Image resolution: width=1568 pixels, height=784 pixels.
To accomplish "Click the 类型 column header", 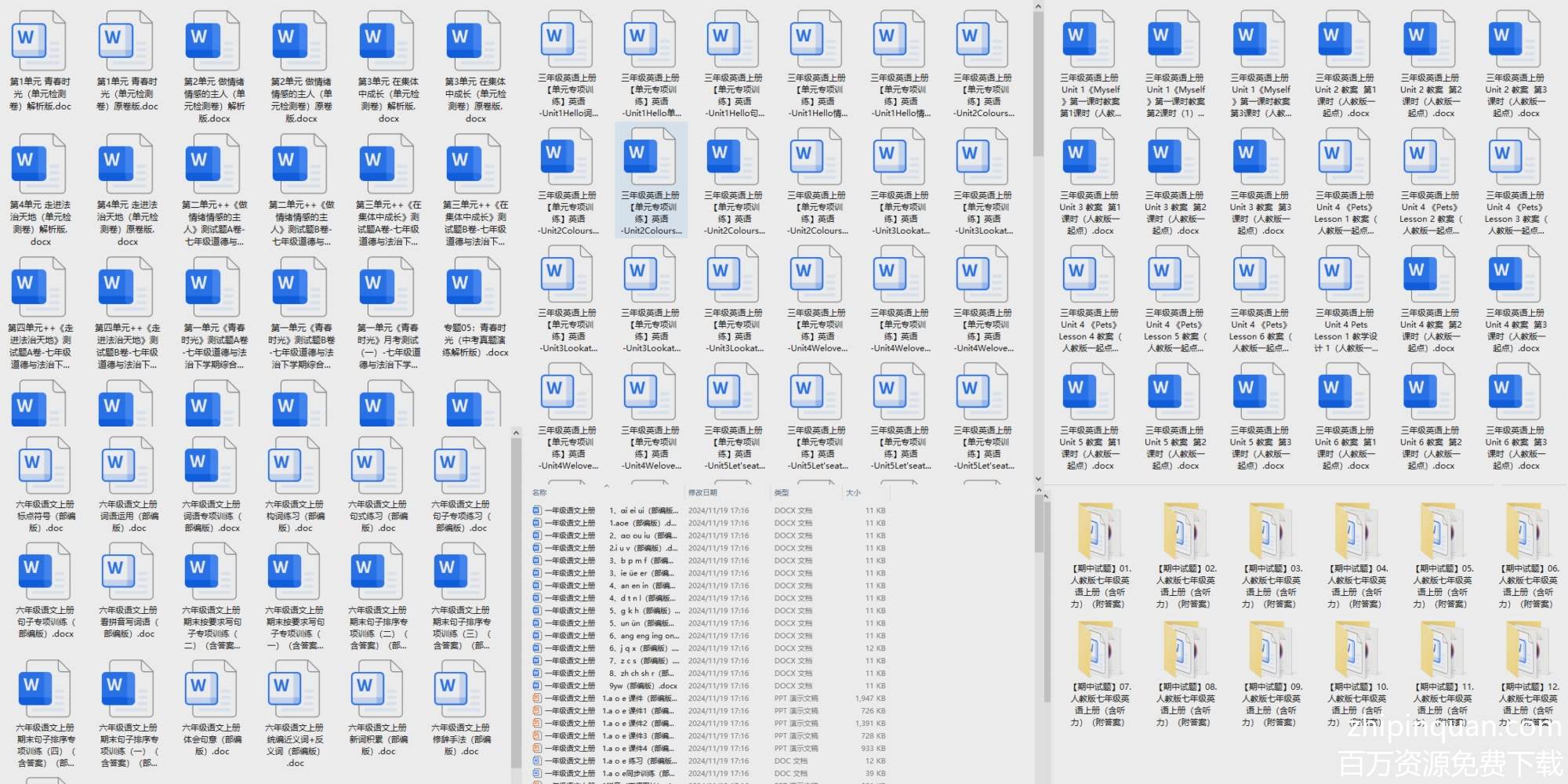I will [782, 492].
